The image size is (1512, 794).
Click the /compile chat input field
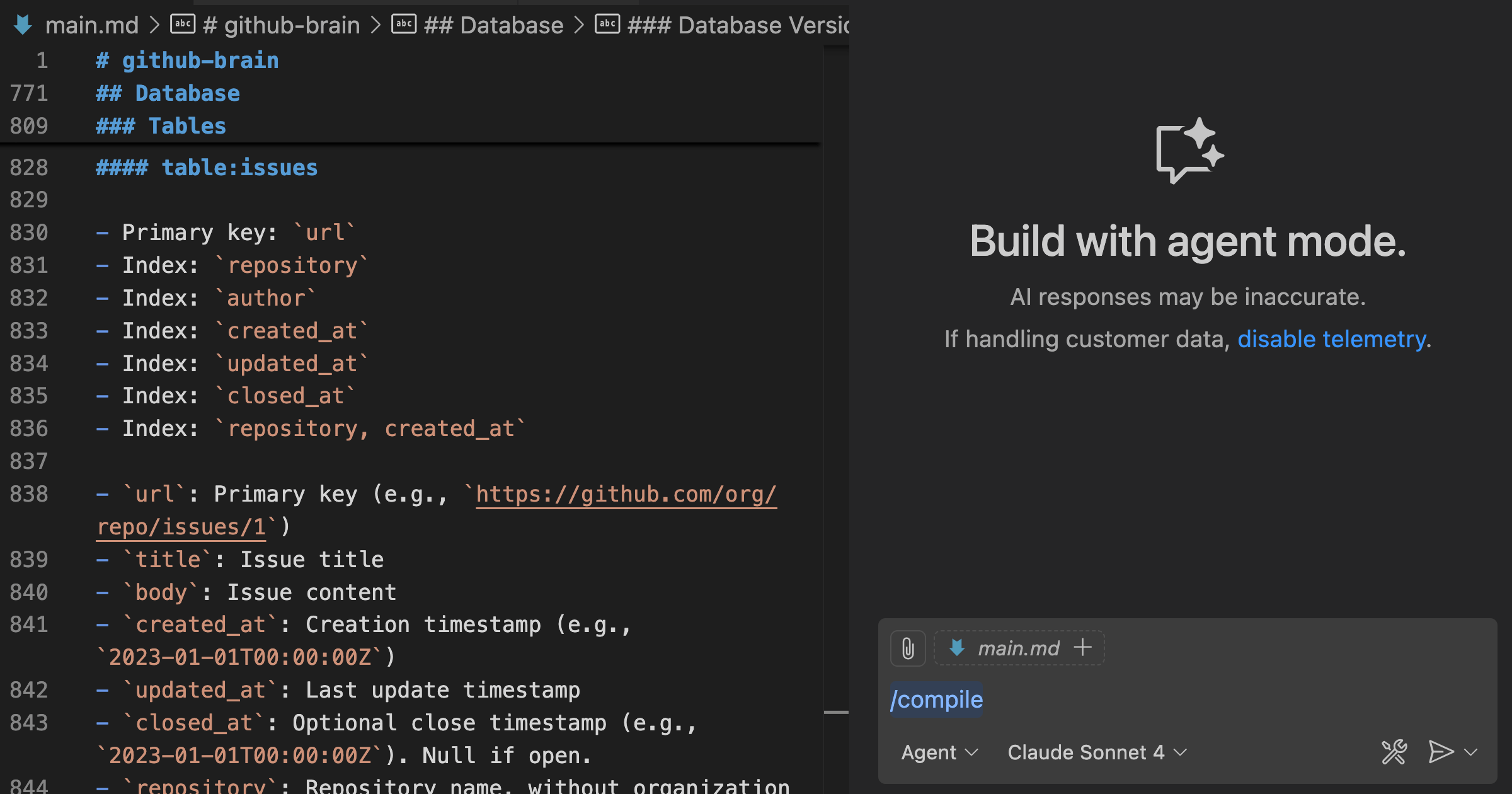pyautogui.click(x=937, y=699)
